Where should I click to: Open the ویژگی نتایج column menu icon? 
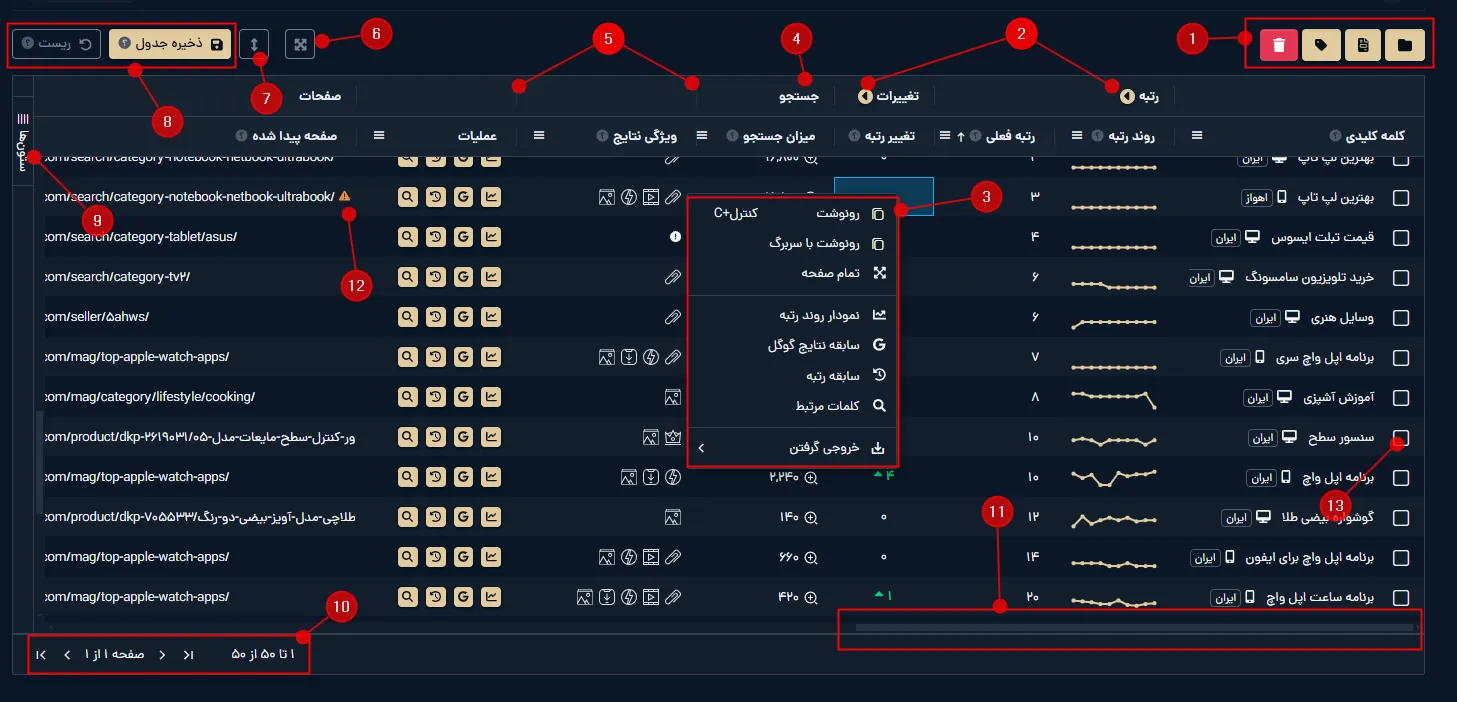pos(539,136)
